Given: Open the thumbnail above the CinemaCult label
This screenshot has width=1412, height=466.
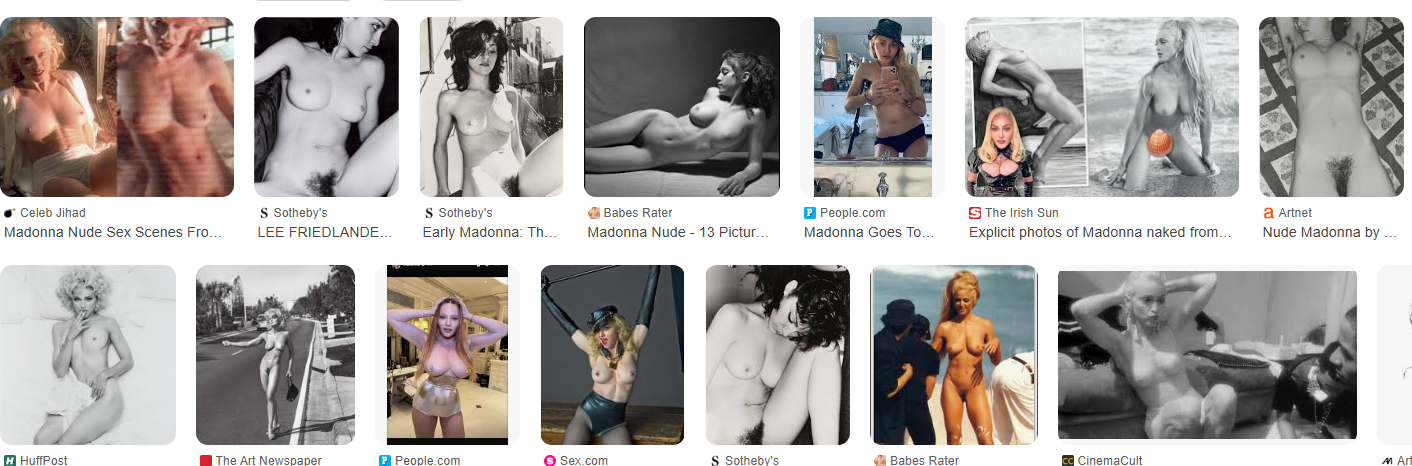Looking at the screenshot, I should coord(1207,355).
